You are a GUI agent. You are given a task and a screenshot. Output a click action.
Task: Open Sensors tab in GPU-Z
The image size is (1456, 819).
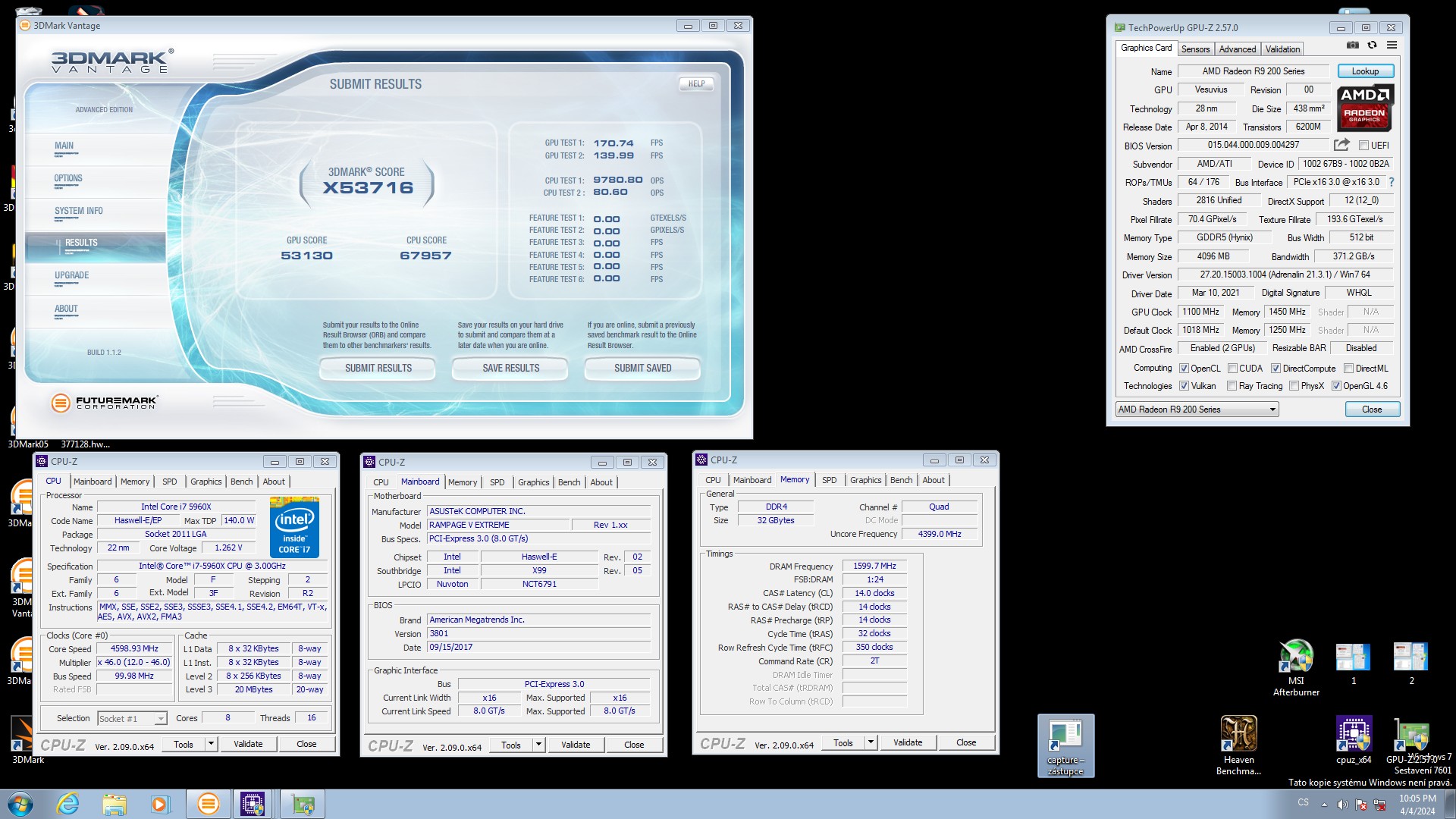(x=1195, y=49)
